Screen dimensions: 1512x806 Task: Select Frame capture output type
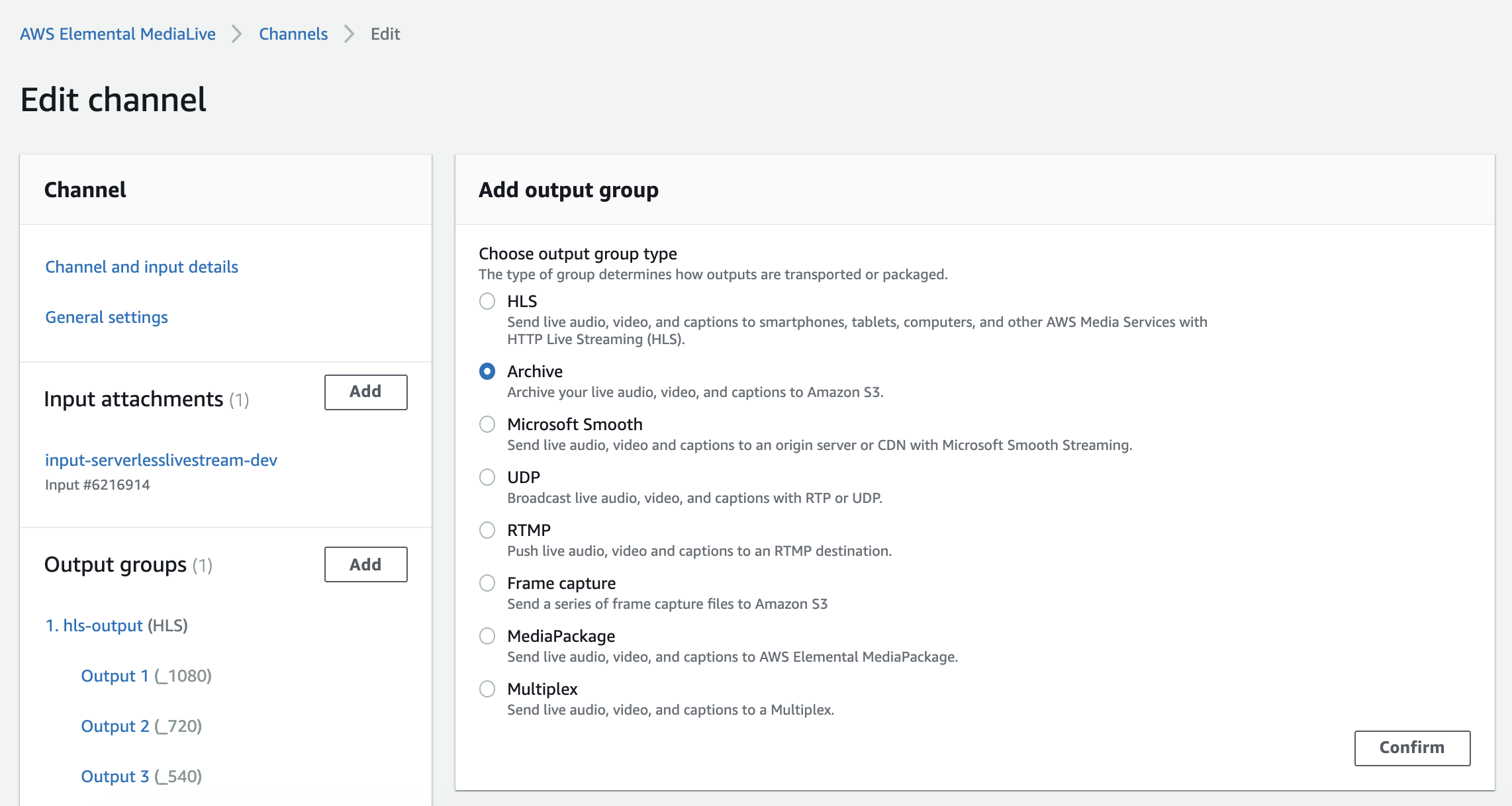(x=487, y=584)
